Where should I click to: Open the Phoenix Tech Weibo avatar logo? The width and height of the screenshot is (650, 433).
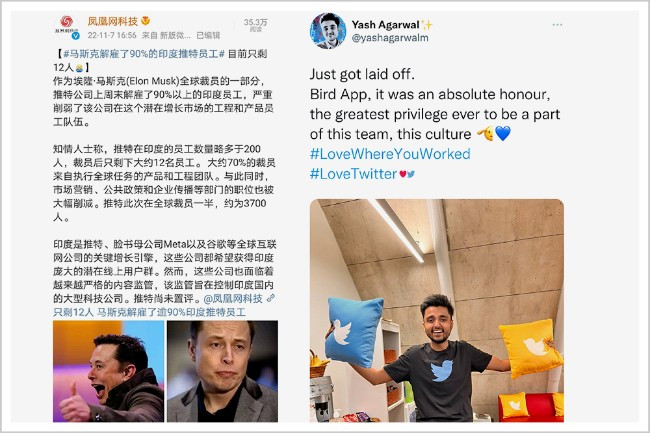click(x=67, y=24)
